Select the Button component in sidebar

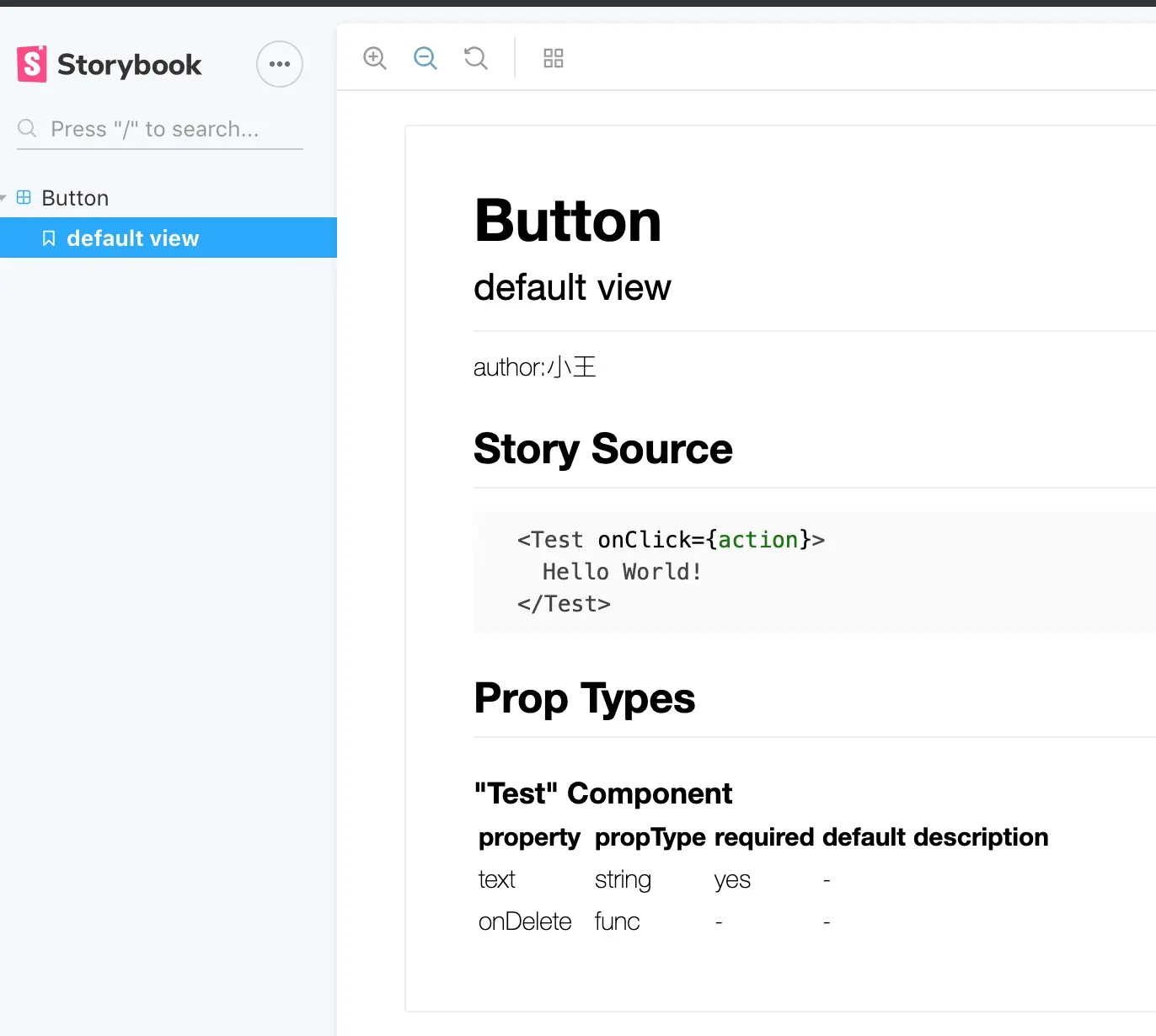click(x=75, y=198)
